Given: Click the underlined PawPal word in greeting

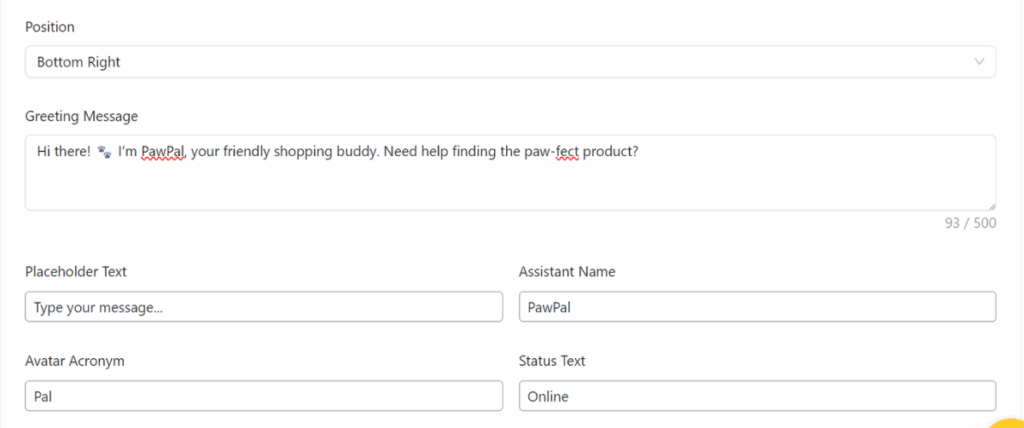Looking at the screenshot, I should (x=164, y=152).
